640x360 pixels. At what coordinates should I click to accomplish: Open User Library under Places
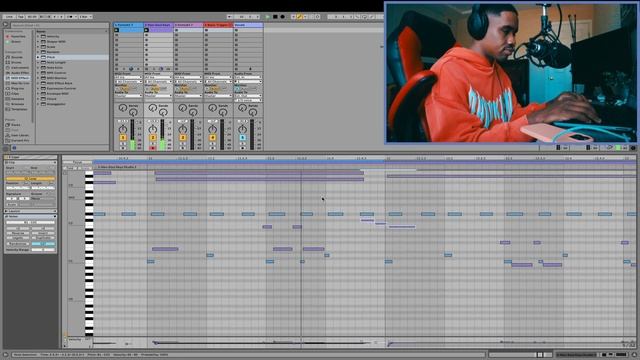[20, 135]
